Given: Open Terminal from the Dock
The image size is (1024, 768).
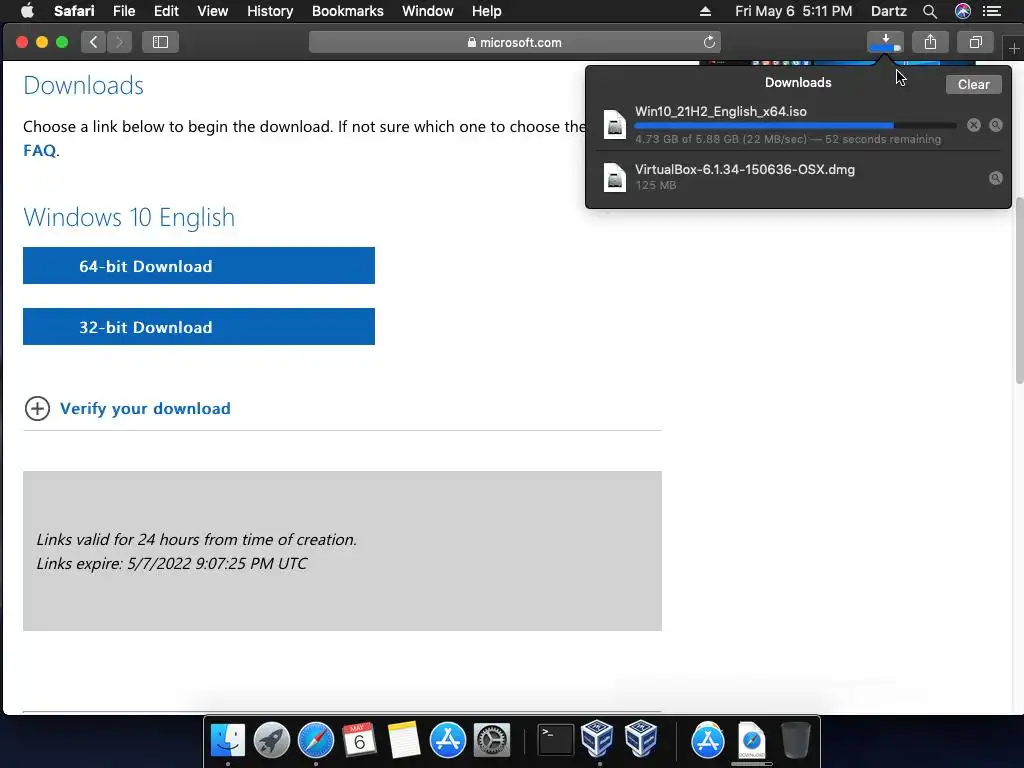Looking at the screenshot, I should pyautogui.click(x=556, y=740).
